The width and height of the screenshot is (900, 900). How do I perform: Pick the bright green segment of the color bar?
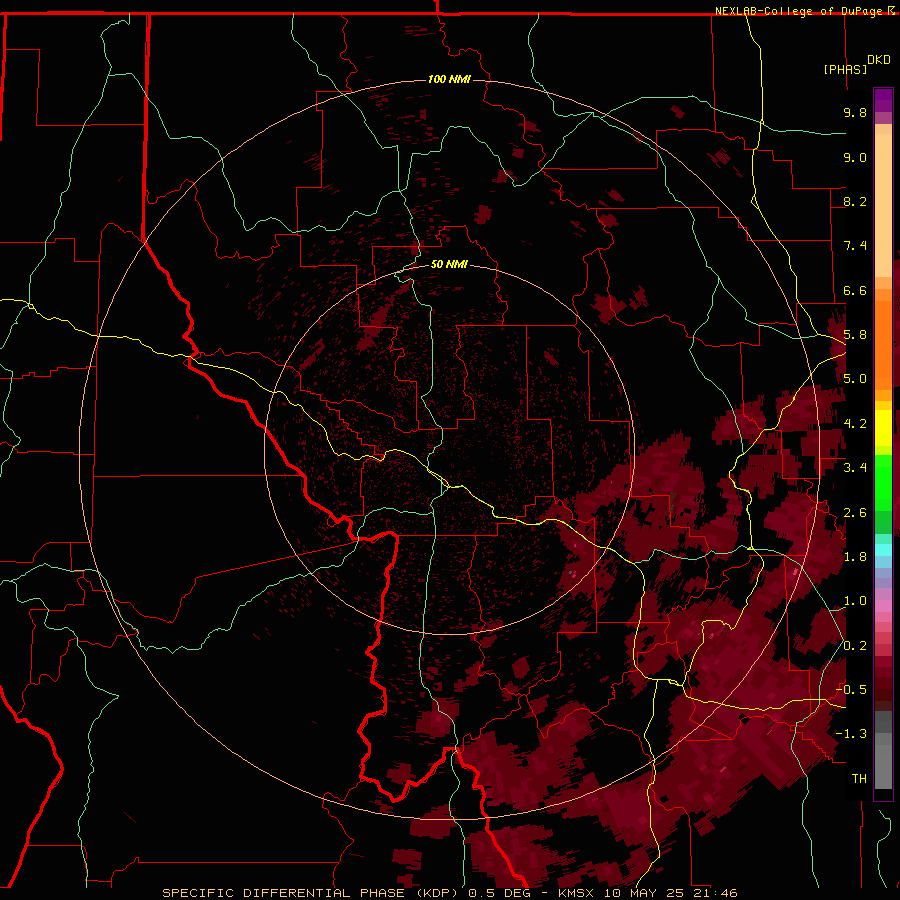tap(883, 484)
